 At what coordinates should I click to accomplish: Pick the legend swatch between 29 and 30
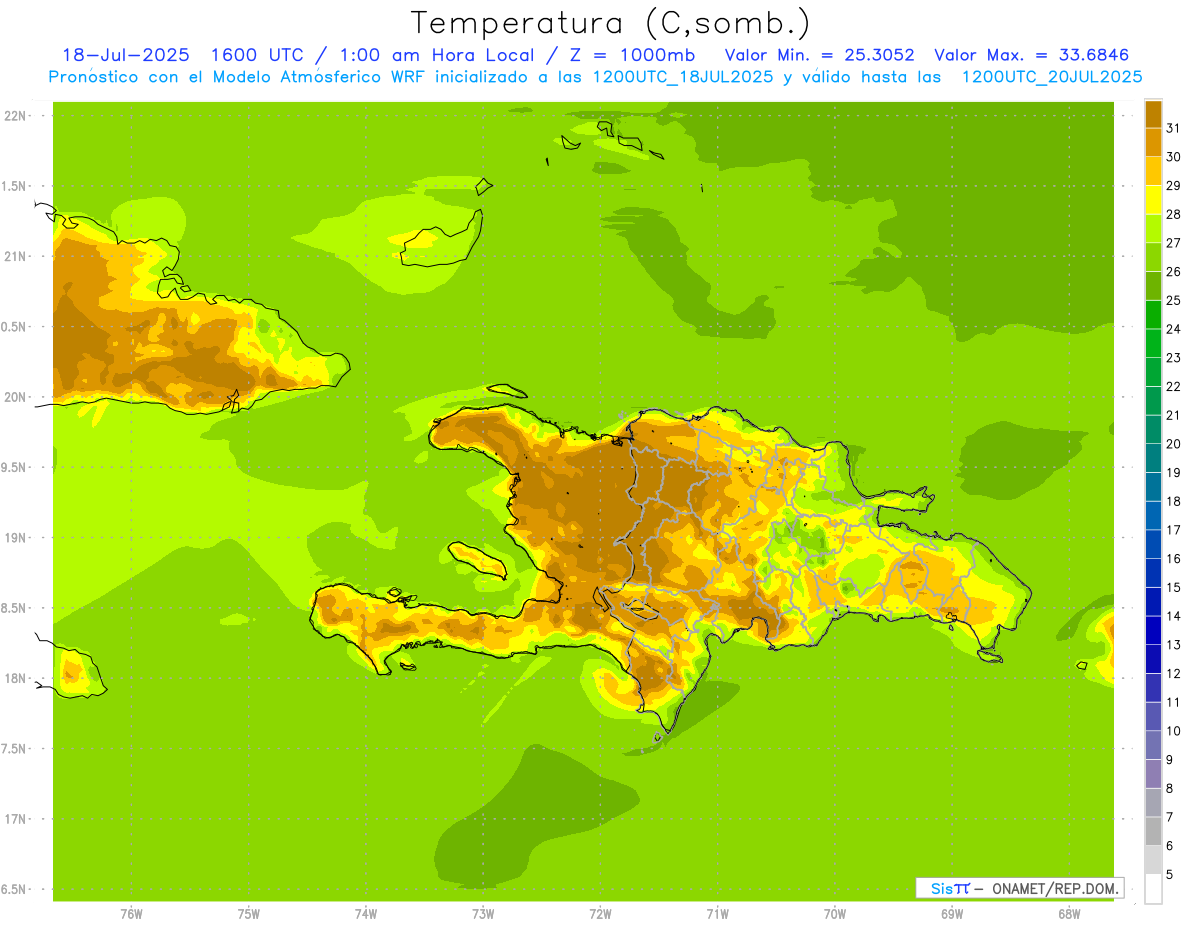[x=1153, y=171]
